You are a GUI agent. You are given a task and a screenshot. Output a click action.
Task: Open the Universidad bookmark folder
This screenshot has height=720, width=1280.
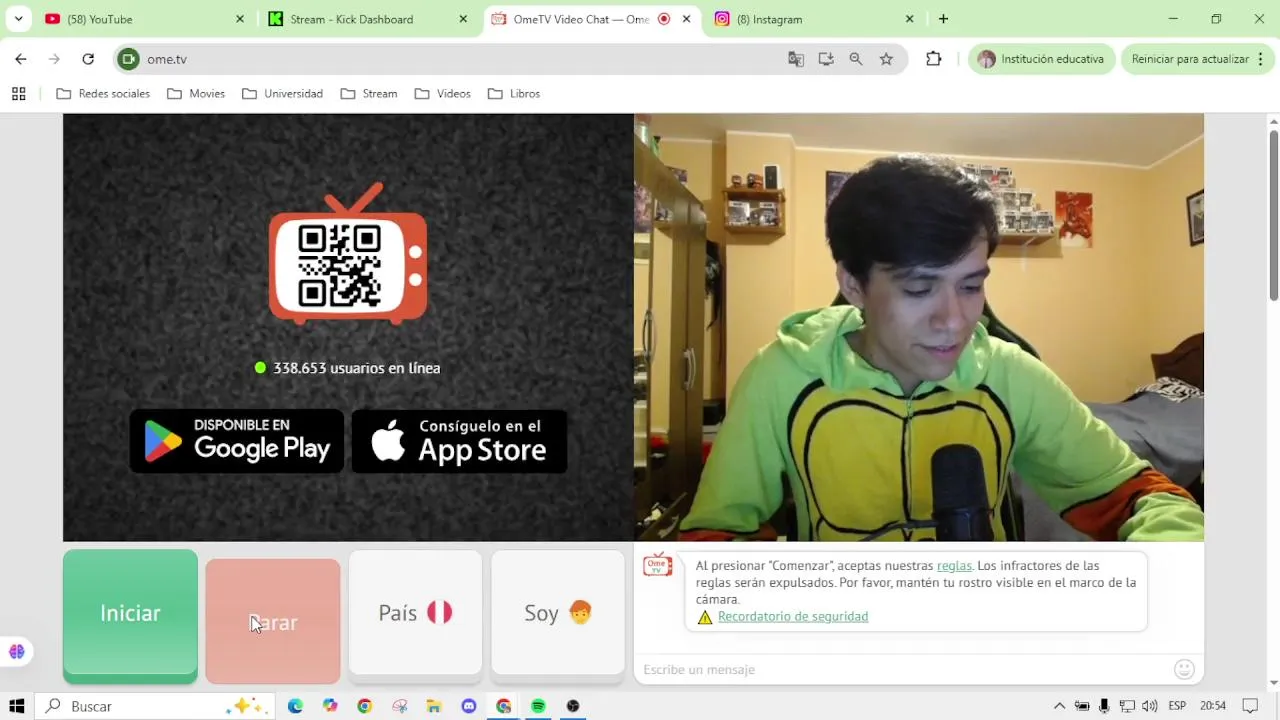[283, 94]
